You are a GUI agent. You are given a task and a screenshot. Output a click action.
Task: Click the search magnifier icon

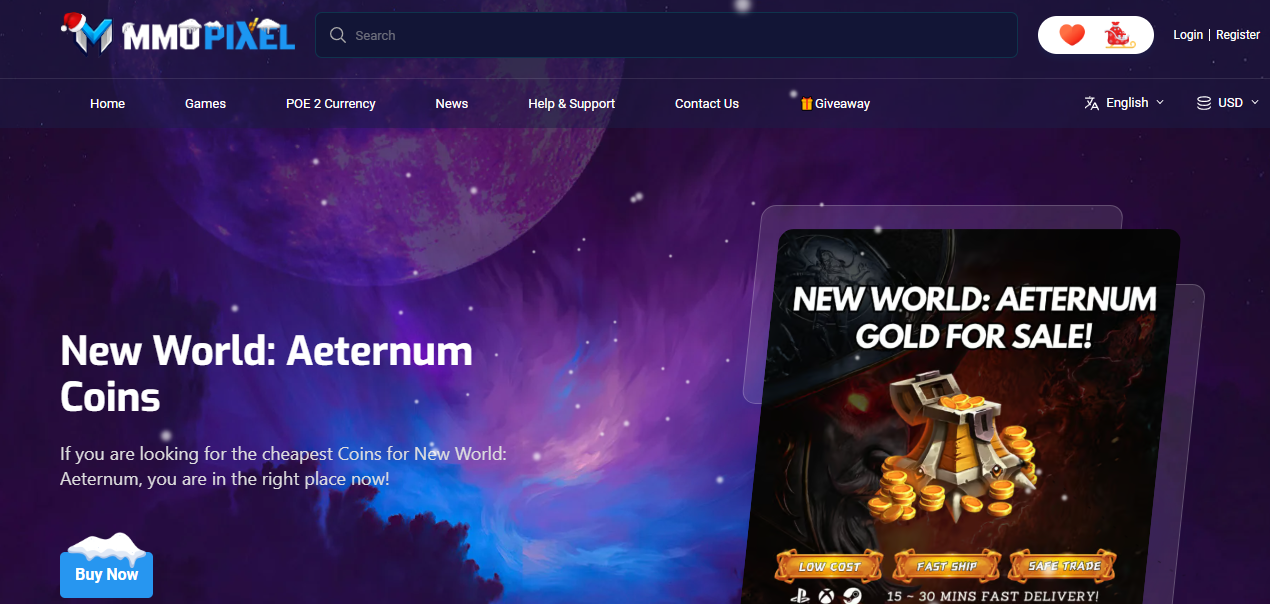click(338, 35)
